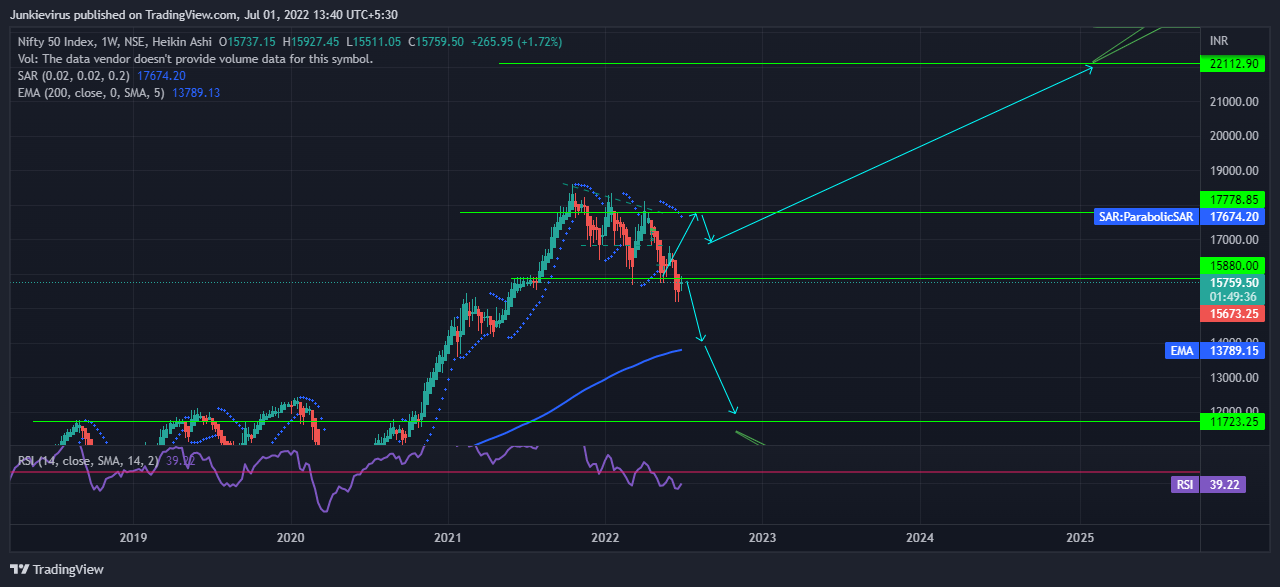Click the green 15880.00 price label

point(1231,266)
